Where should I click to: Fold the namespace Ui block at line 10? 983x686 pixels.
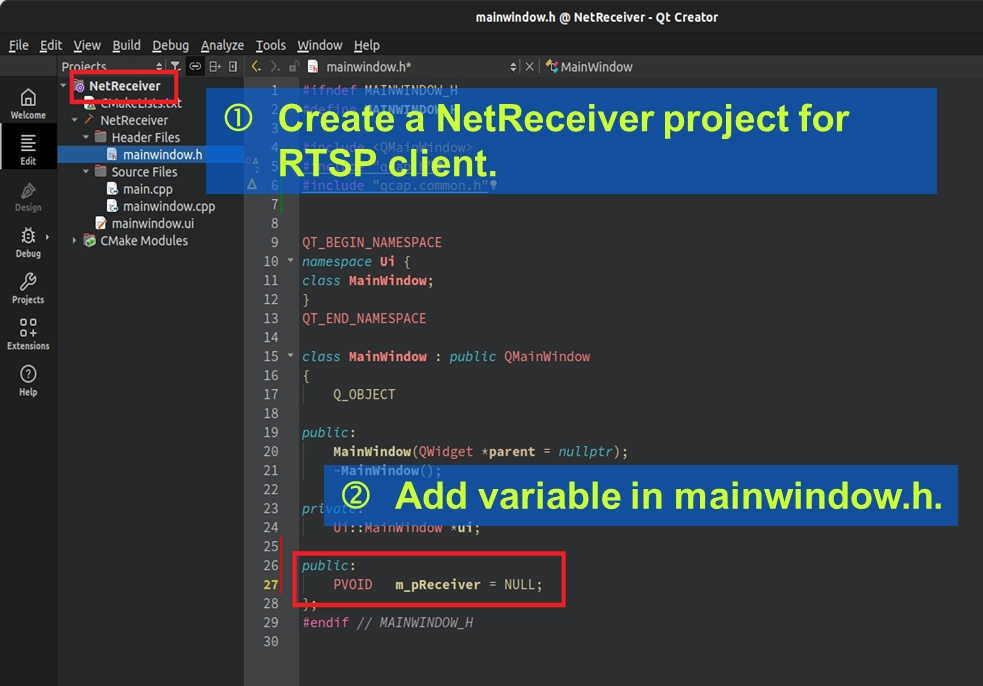(290, 260)
